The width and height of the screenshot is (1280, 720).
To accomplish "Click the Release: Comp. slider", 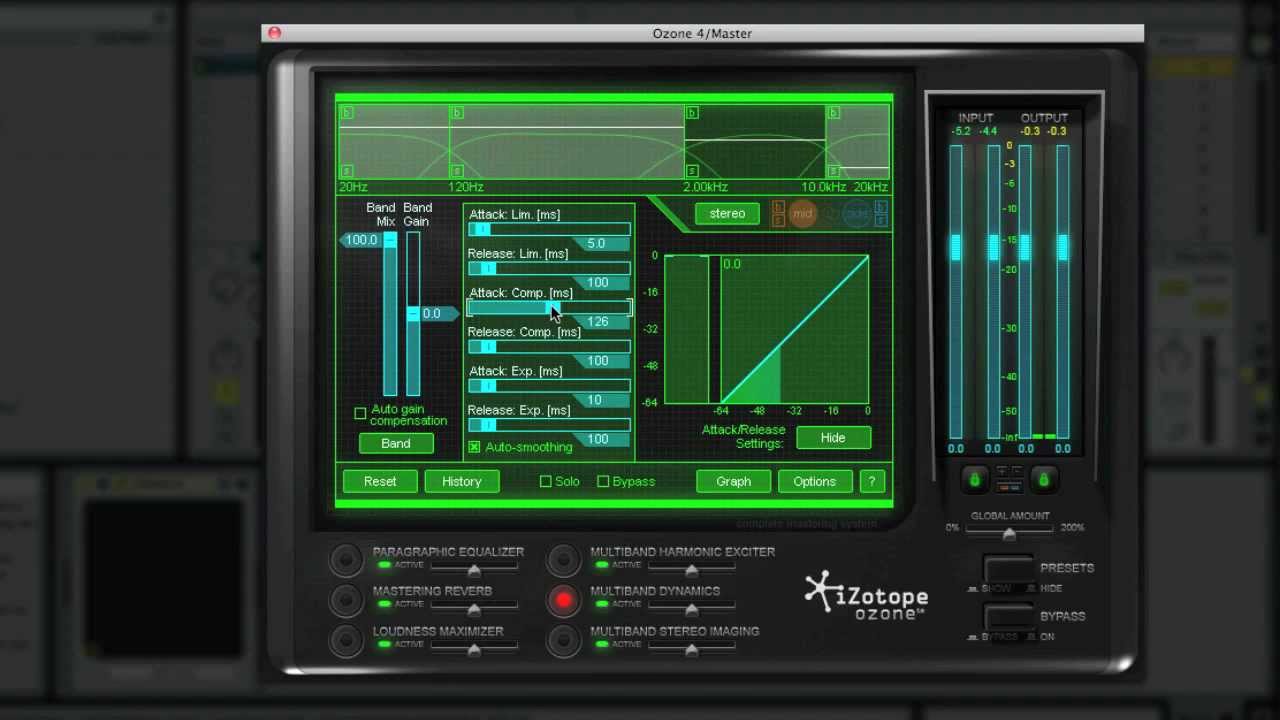I will pyautogui.click(x=549, y=346).
